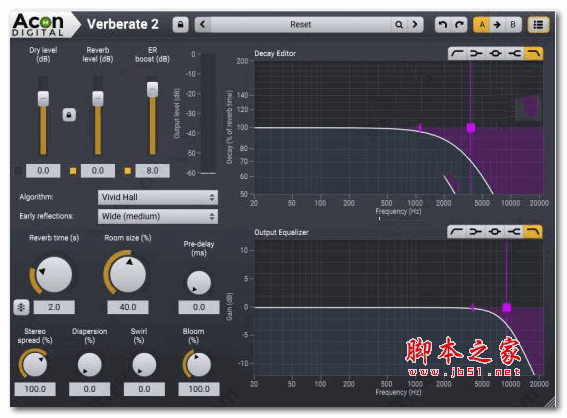567x418 pixels.
Task: Click the Reset preset name bar
Action: pyautogui.click(x=300, y=25)
